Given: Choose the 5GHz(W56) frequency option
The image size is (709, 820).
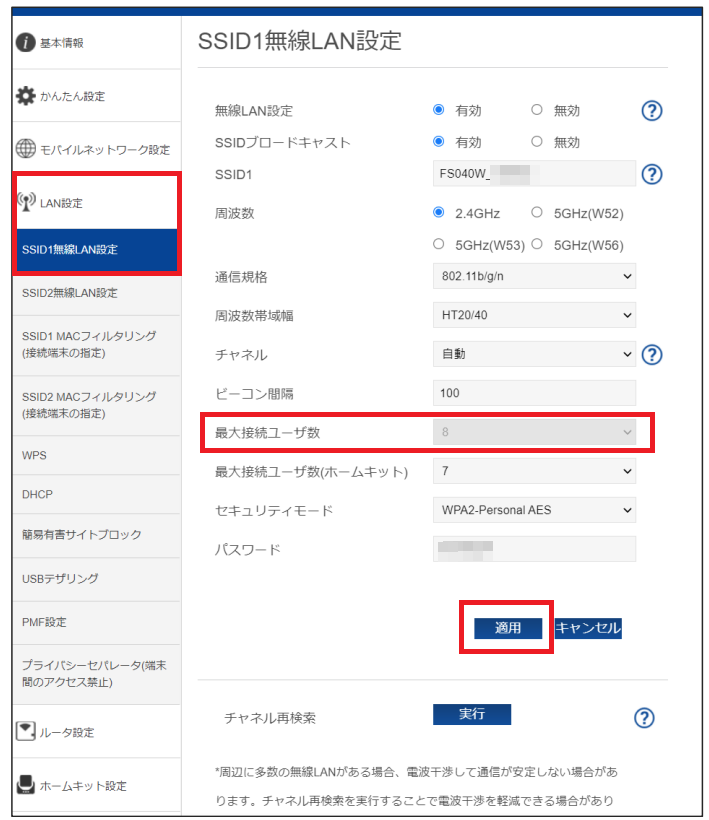Looking at the screenshot, I should pyautogui.click(x=536, y=244).
